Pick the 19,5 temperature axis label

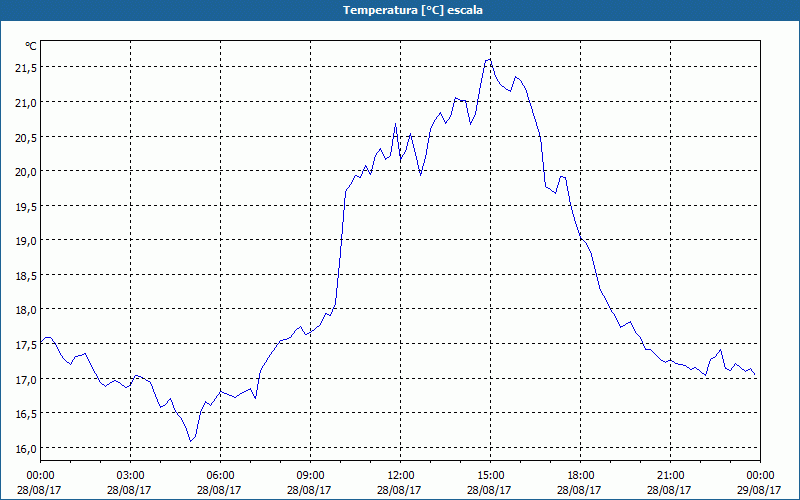point(26,206)
